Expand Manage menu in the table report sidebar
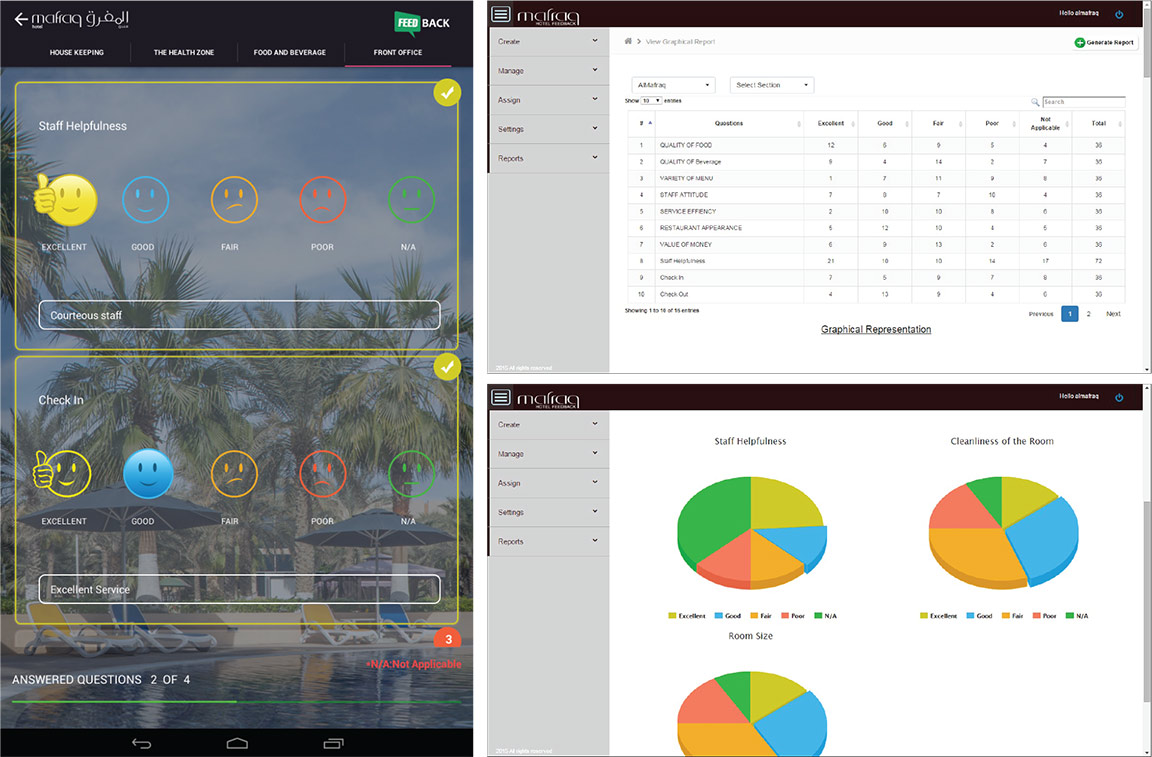The width and height of the screenshot is (1152, 757). click(549, 71)
